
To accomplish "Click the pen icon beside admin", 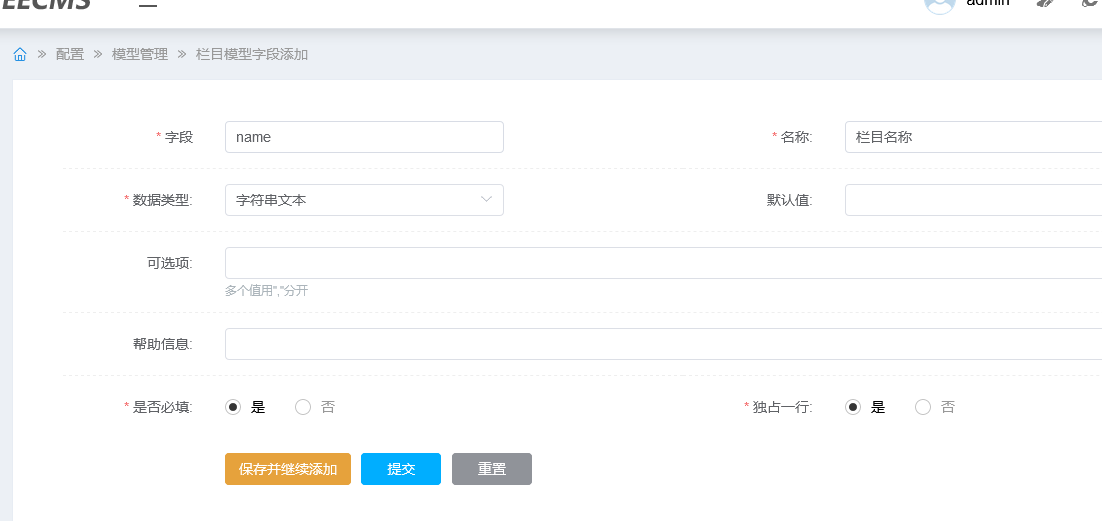I will tap(1046, 4).
